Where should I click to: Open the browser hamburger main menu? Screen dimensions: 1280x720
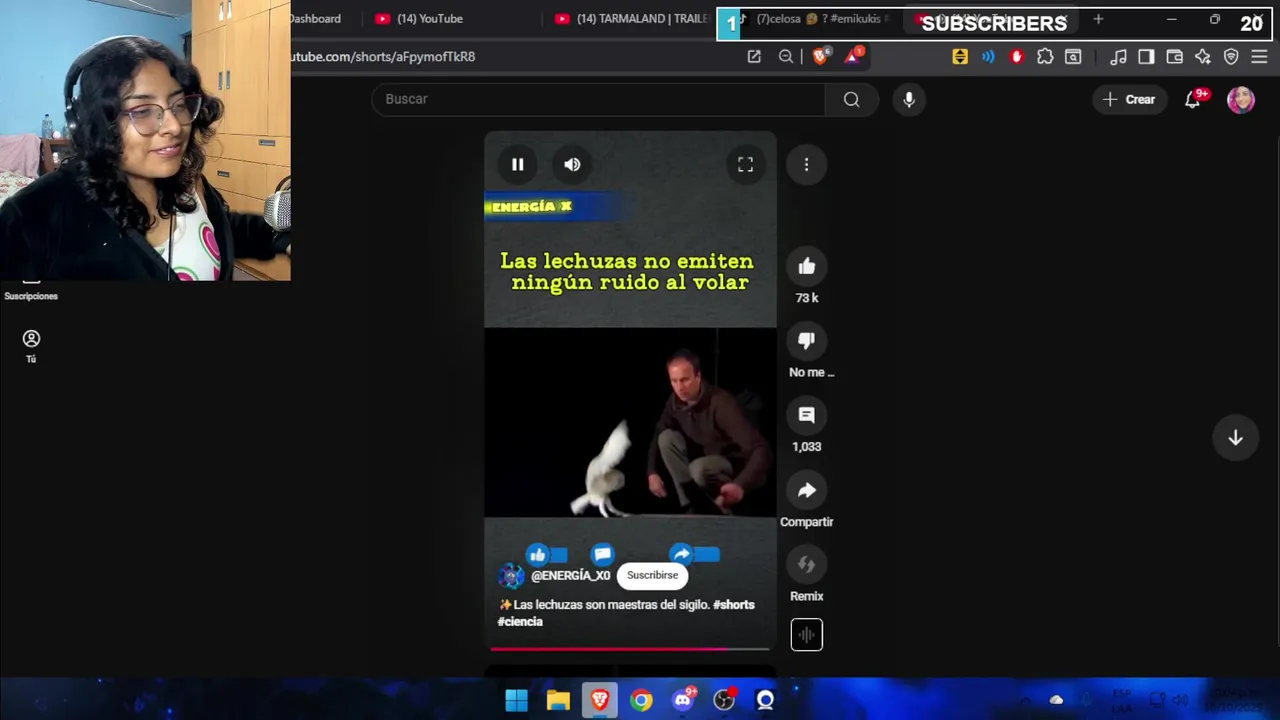click(x=1259, y=57)
